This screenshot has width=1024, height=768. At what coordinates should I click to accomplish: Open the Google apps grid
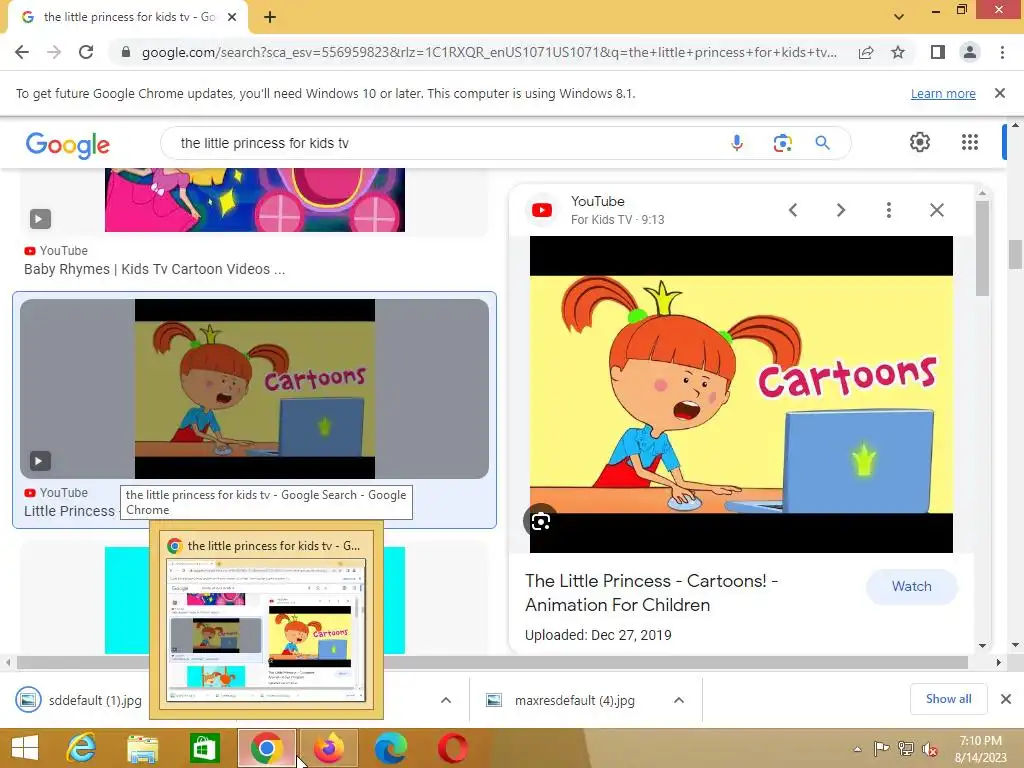(970, 142)
